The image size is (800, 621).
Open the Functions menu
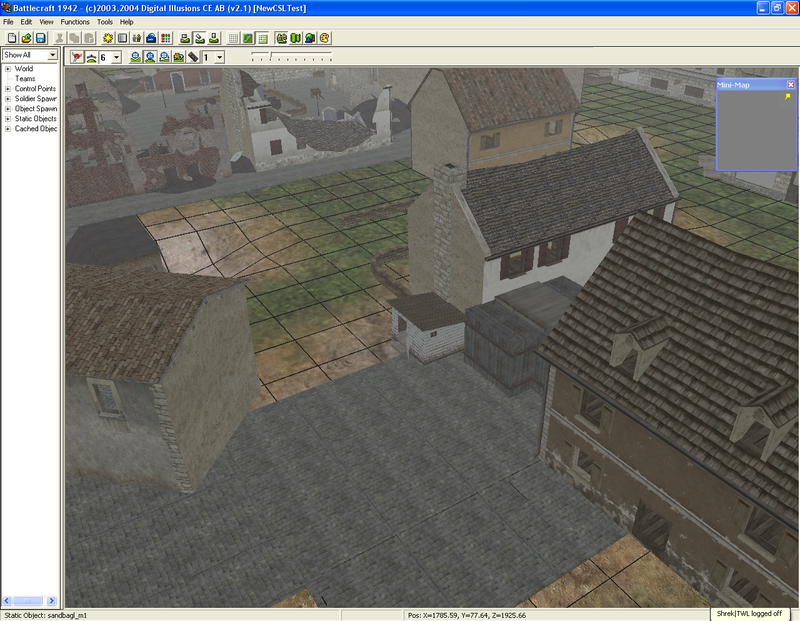tap(75, 22)
